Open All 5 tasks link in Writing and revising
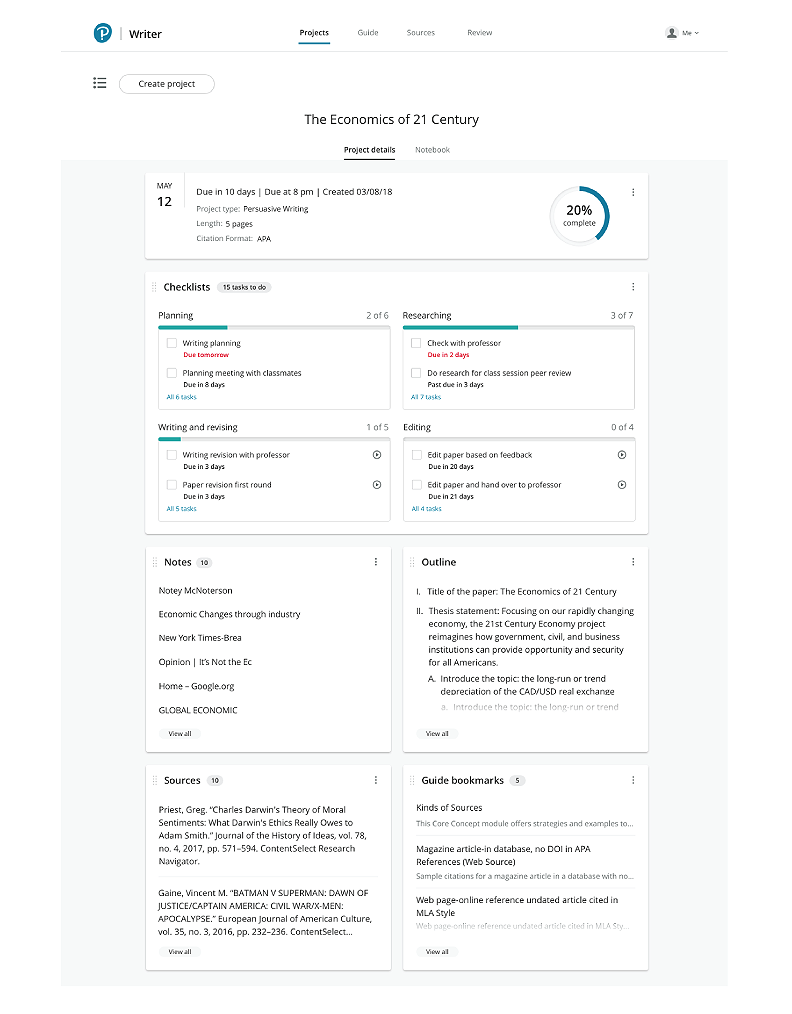Viewport: 792px width, 1014px height. pos(182,509)
